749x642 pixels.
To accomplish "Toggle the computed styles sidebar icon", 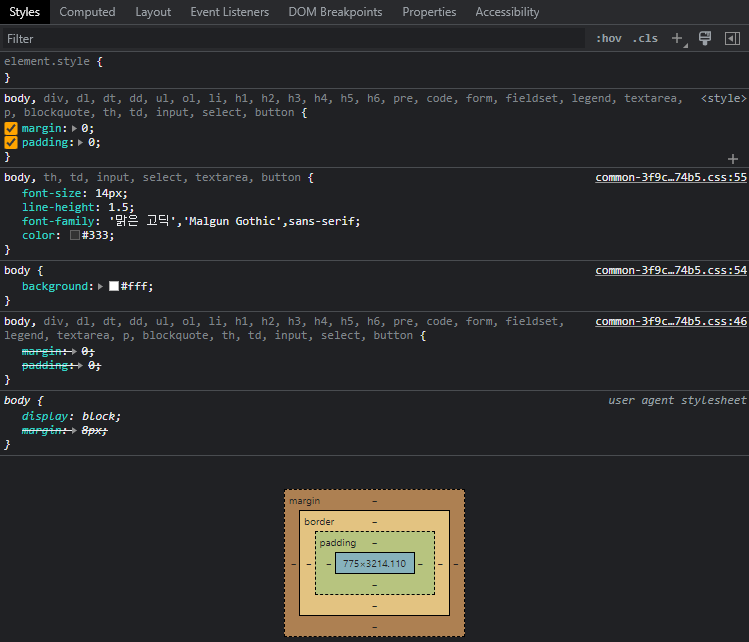I will pos(732,38).
